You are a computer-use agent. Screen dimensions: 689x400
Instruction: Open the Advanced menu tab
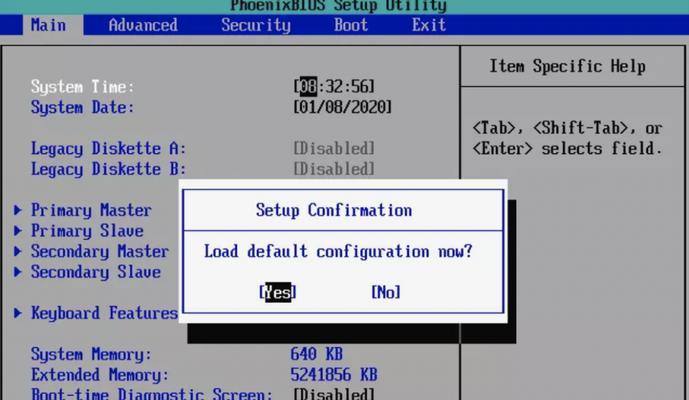click(x=143, y=25)
